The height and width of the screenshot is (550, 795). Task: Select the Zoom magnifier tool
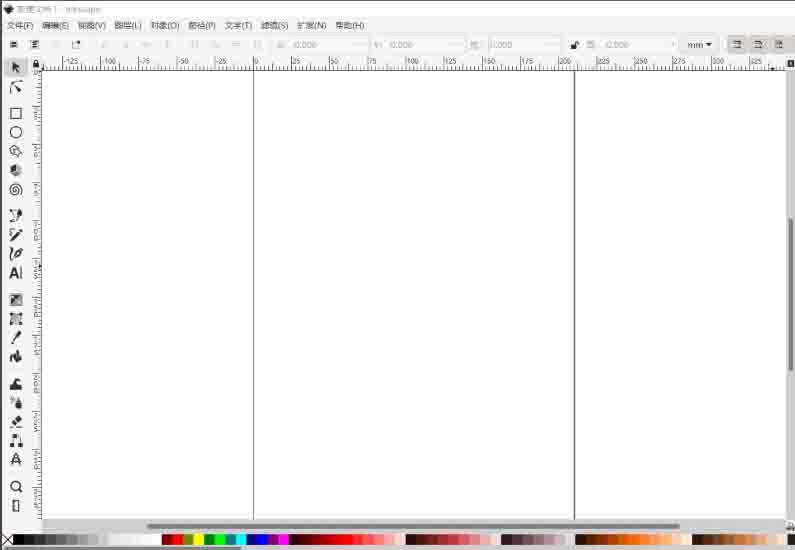(16, 487)
